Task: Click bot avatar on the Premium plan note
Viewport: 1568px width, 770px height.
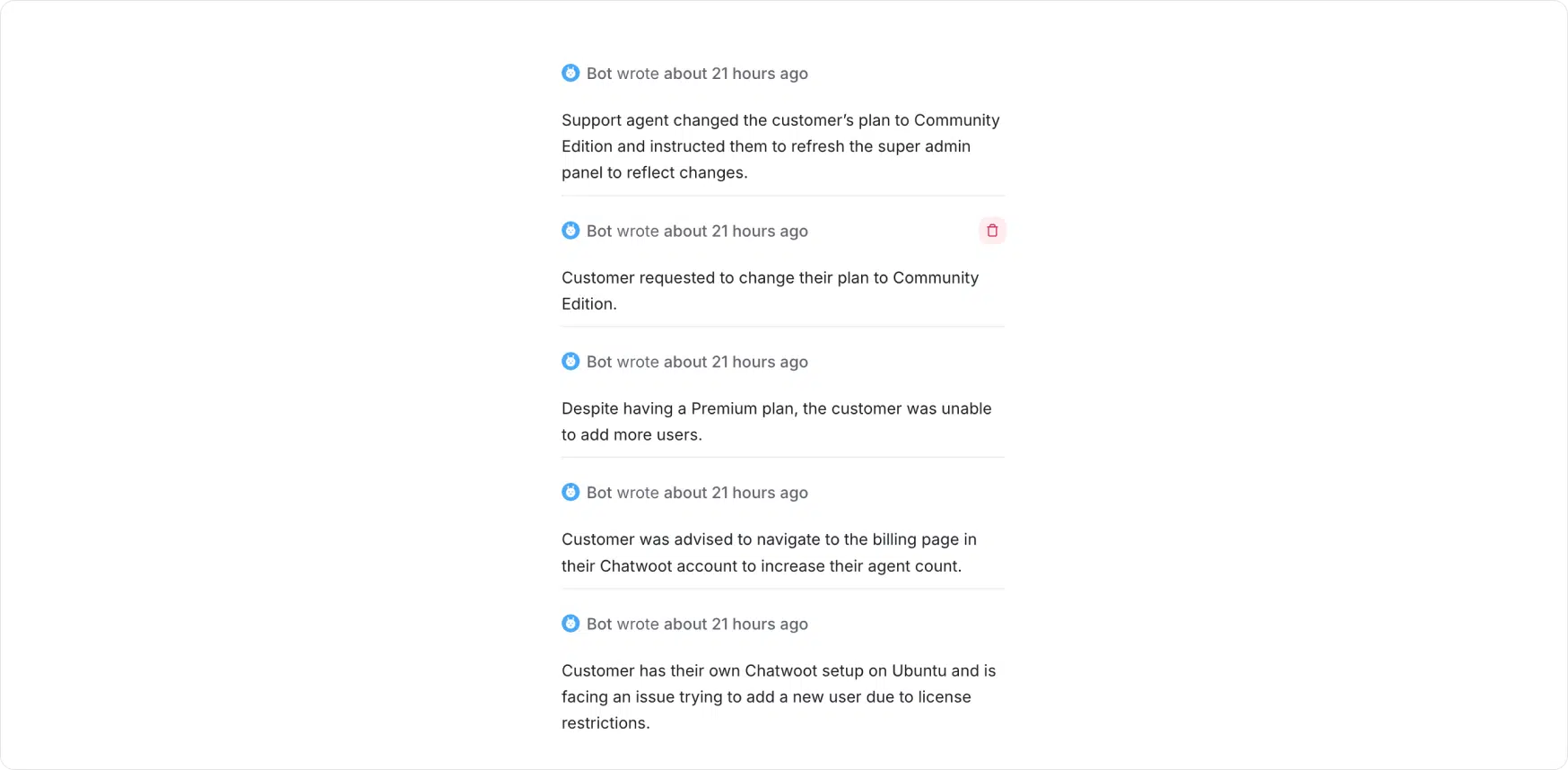Action: tap(571, 362)
